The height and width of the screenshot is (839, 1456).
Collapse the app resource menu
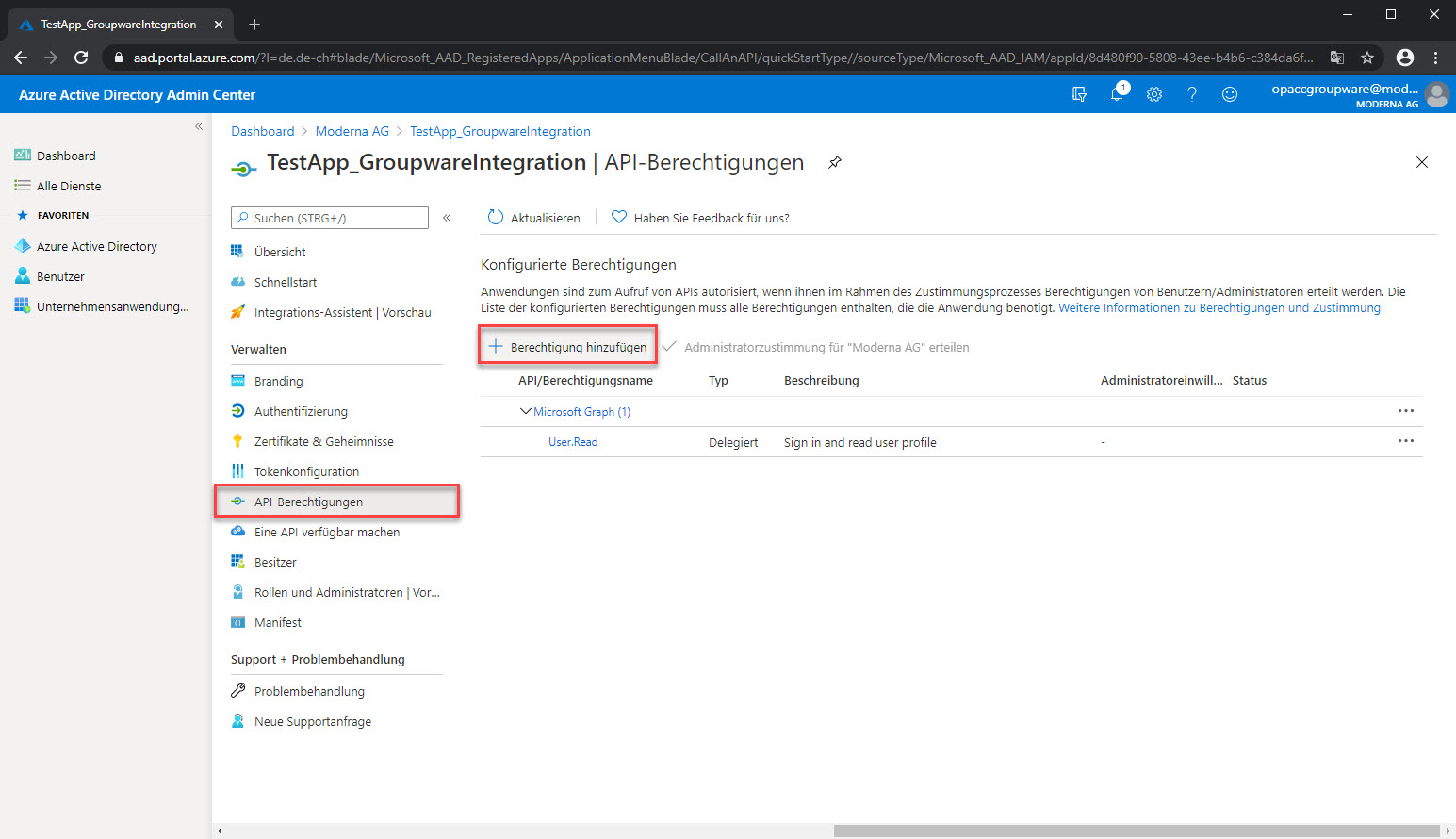pyautogui.click(x=447, y=218)
